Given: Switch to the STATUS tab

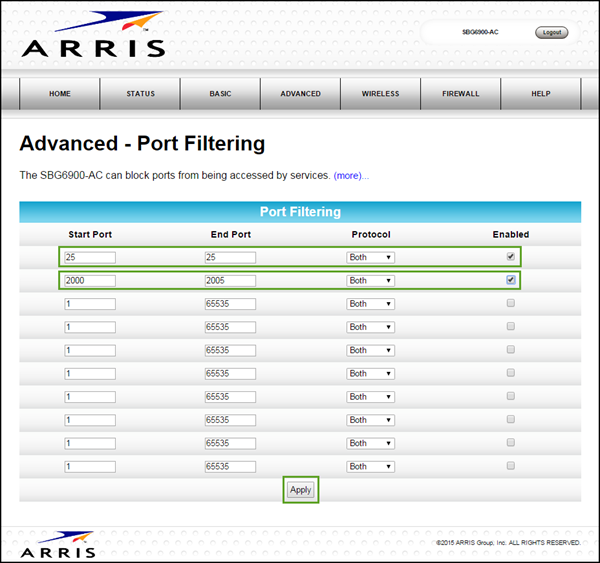Looking at the screenshot, I should click(x=140, y=94).
